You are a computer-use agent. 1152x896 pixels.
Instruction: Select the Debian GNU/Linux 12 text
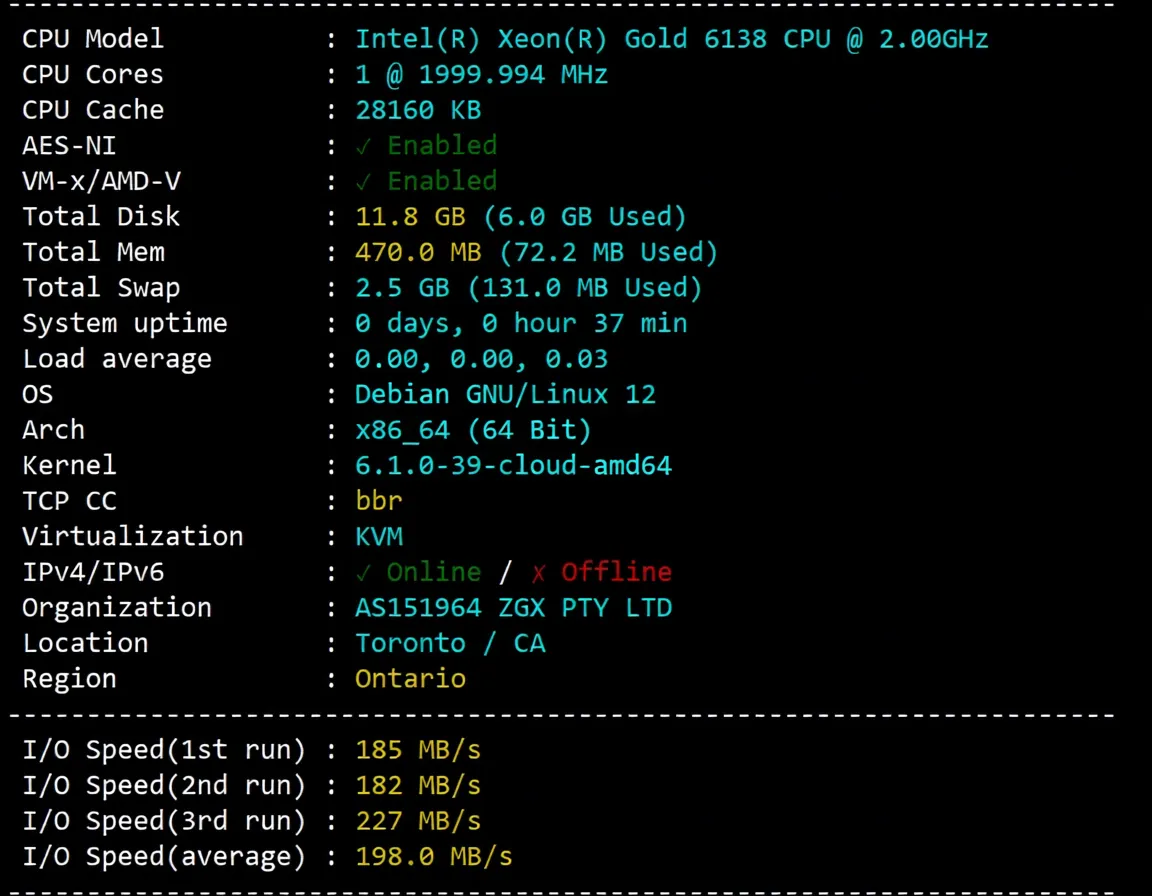505,394
